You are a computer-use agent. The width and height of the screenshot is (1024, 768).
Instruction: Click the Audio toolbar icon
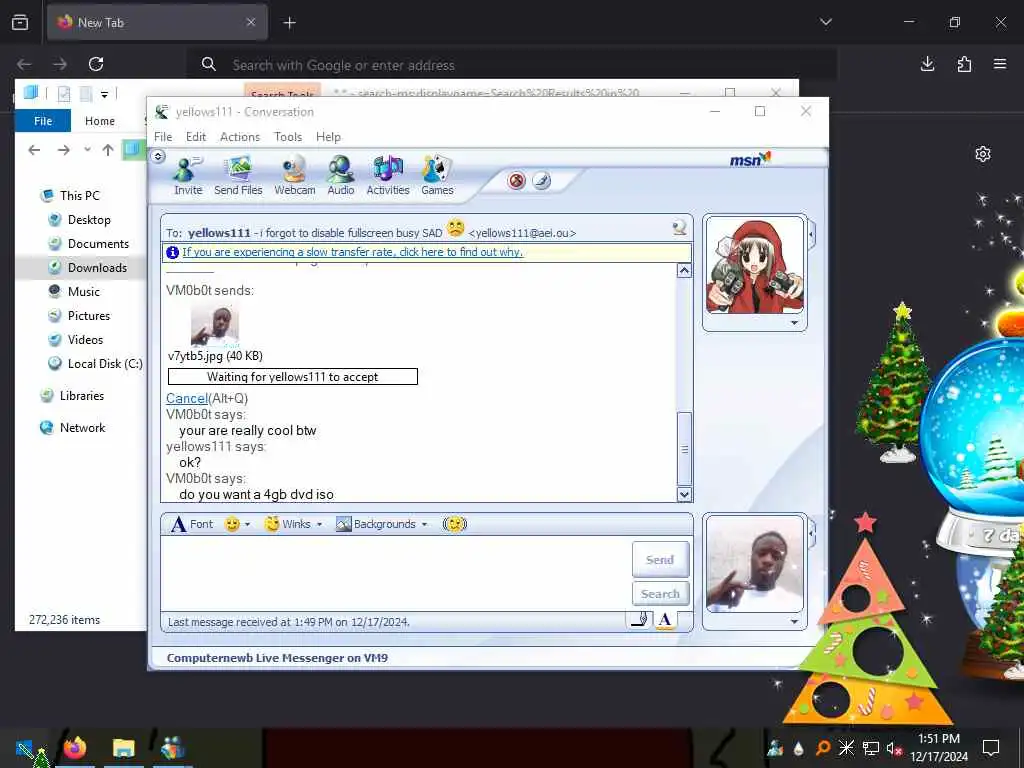[340, 176]
